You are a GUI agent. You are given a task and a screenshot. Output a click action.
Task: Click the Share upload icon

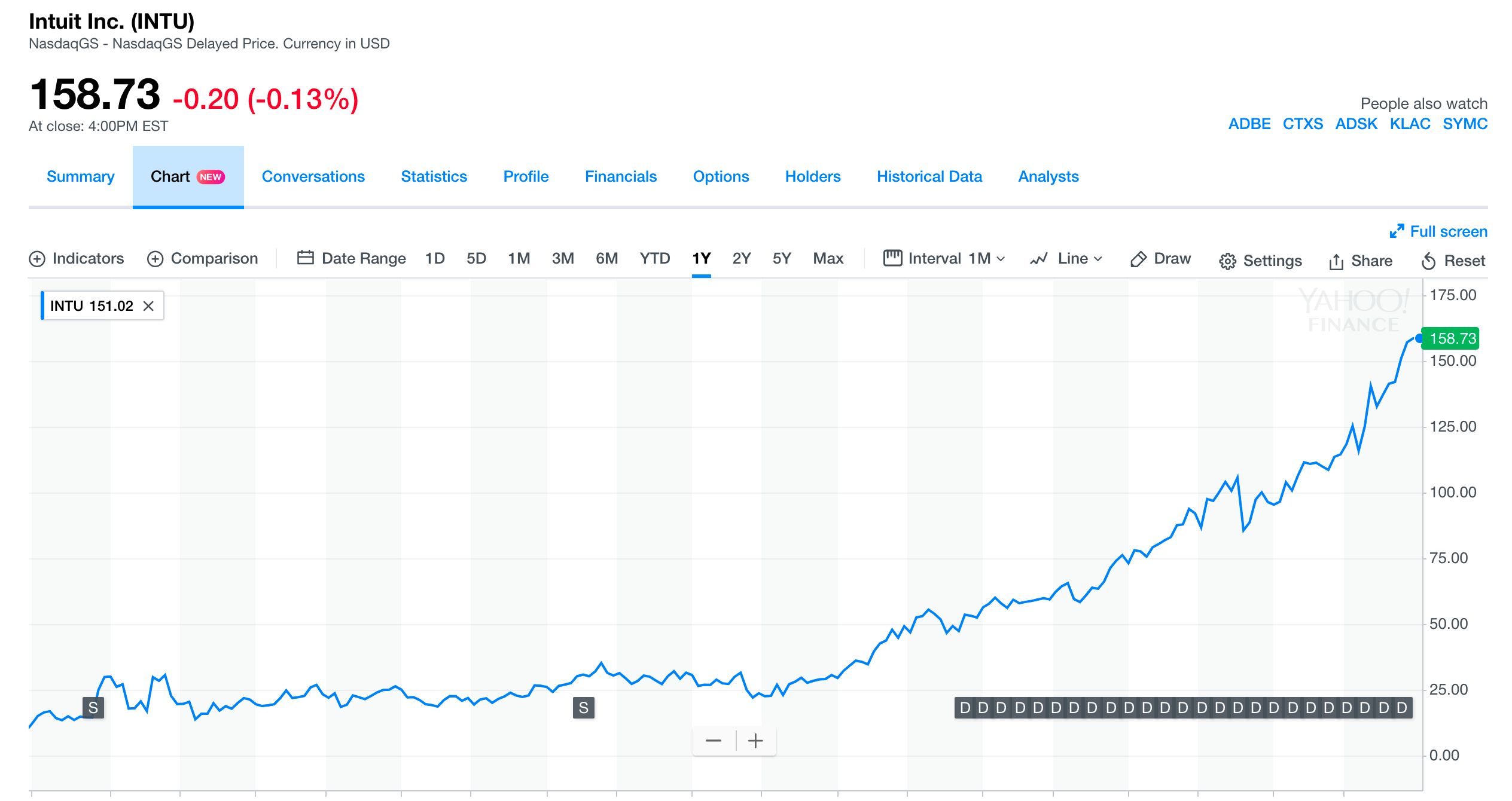tap(1336, 261)
